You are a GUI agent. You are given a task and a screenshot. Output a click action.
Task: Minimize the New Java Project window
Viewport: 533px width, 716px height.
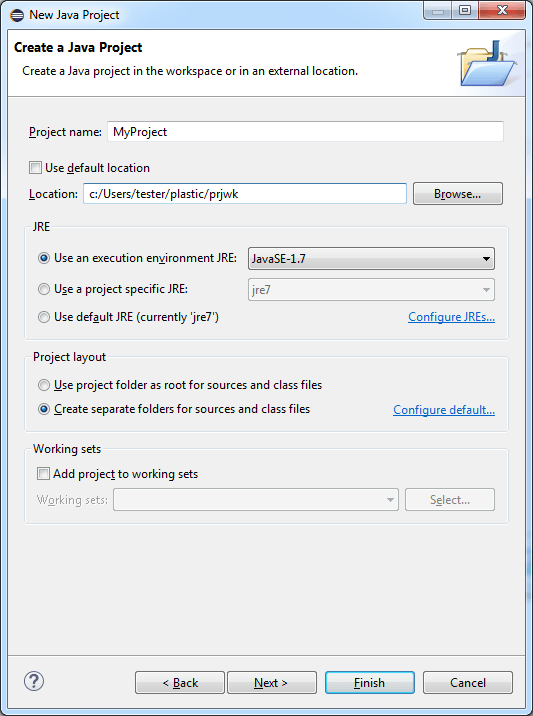pos(438,11)
